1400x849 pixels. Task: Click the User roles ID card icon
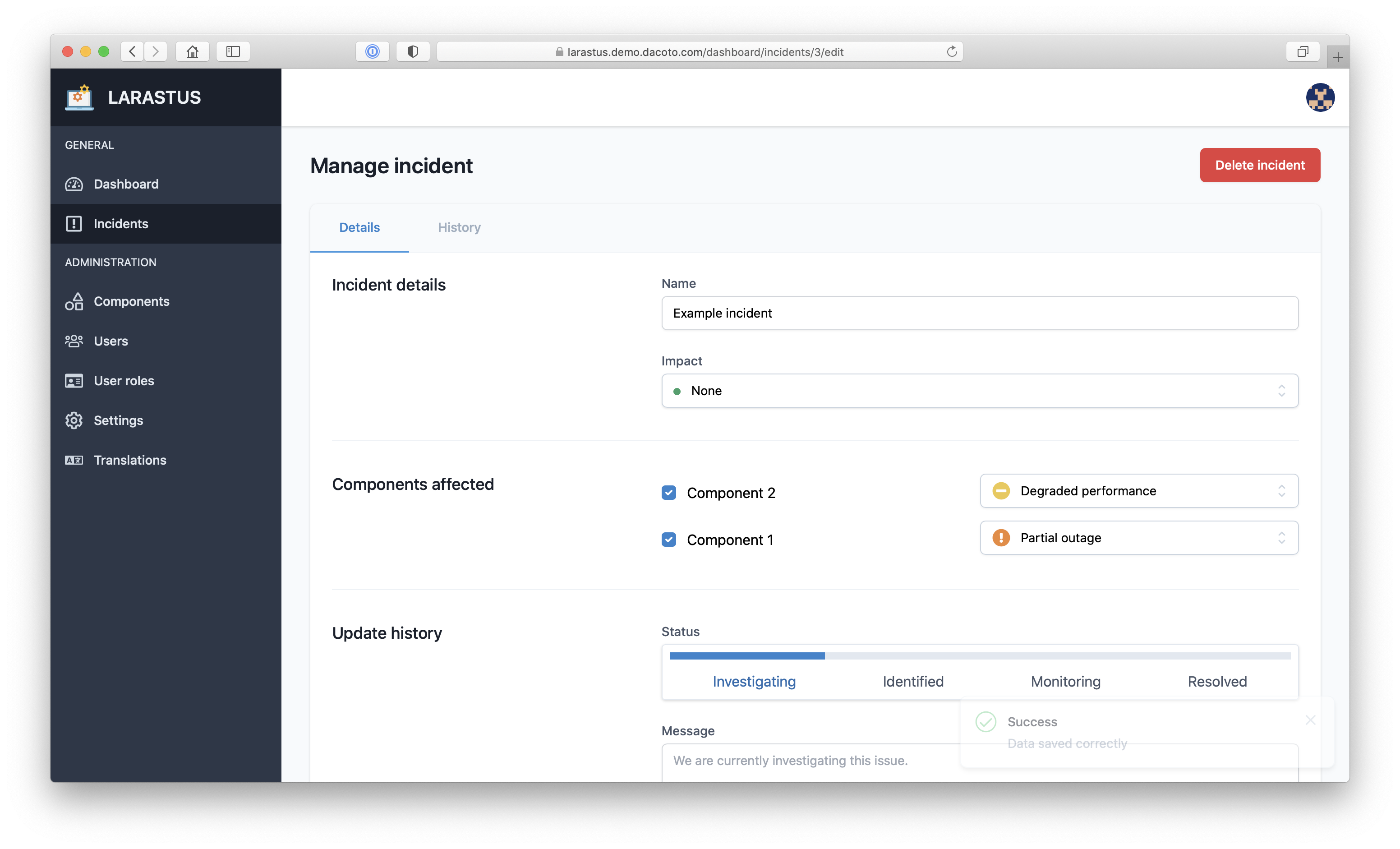[x=74, y=381]
